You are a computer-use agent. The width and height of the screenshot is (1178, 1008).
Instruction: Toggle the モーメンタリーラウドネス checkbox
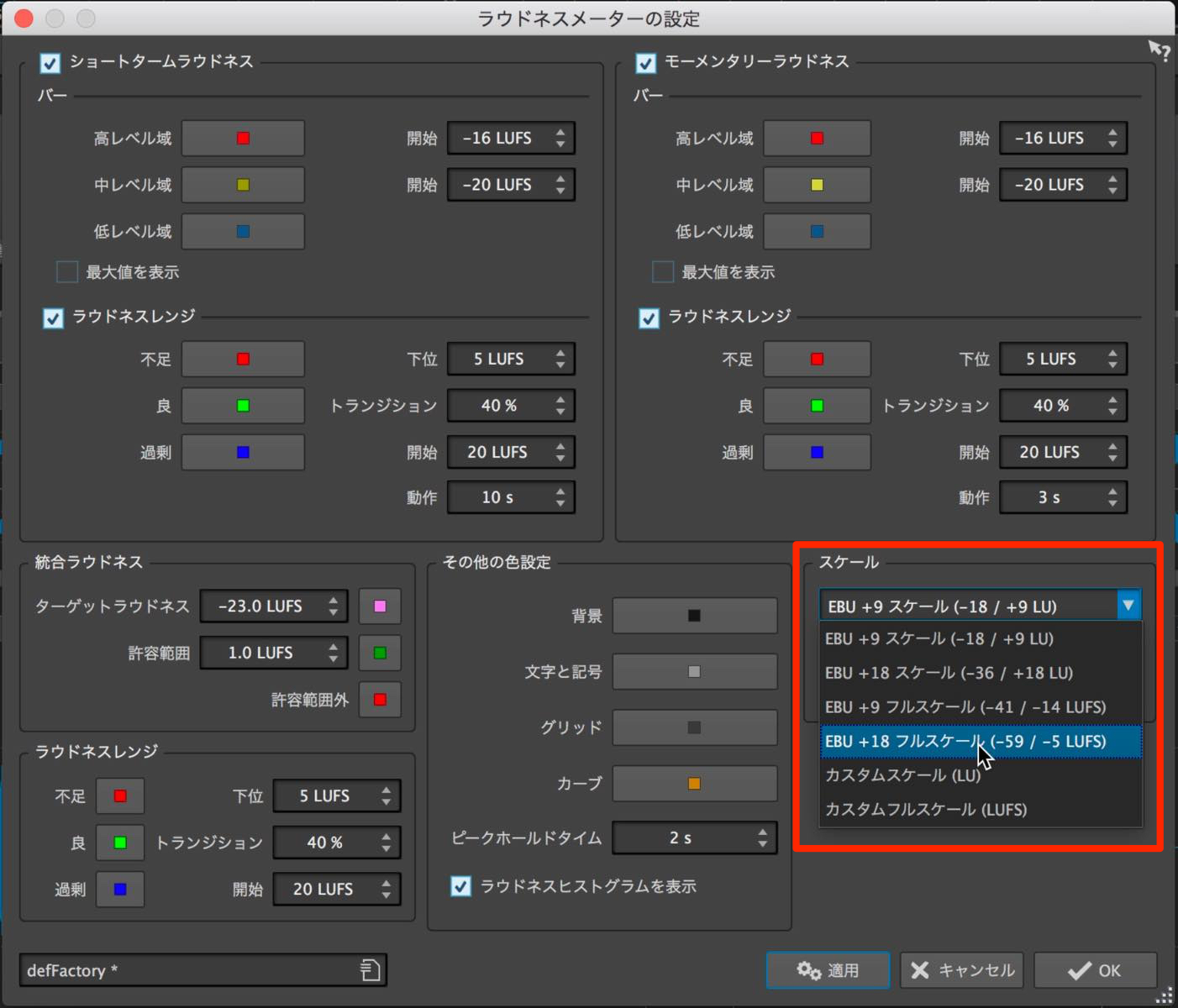tap(646, 63)
